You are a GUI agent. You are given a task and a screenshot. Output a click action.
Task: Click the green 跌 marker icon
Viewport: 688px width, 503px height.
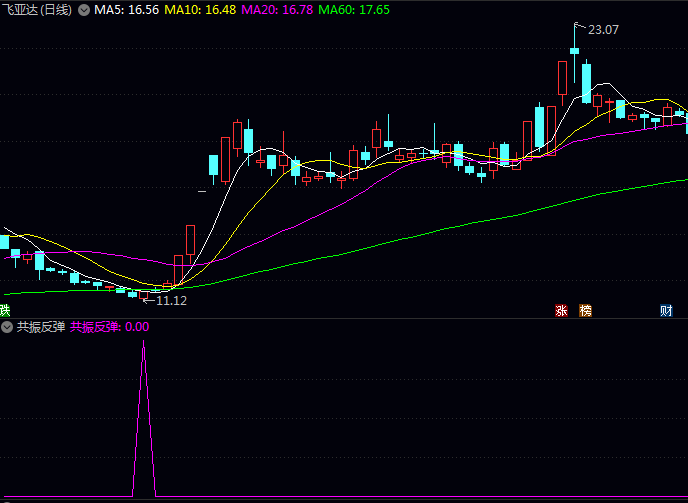point(5,310)
